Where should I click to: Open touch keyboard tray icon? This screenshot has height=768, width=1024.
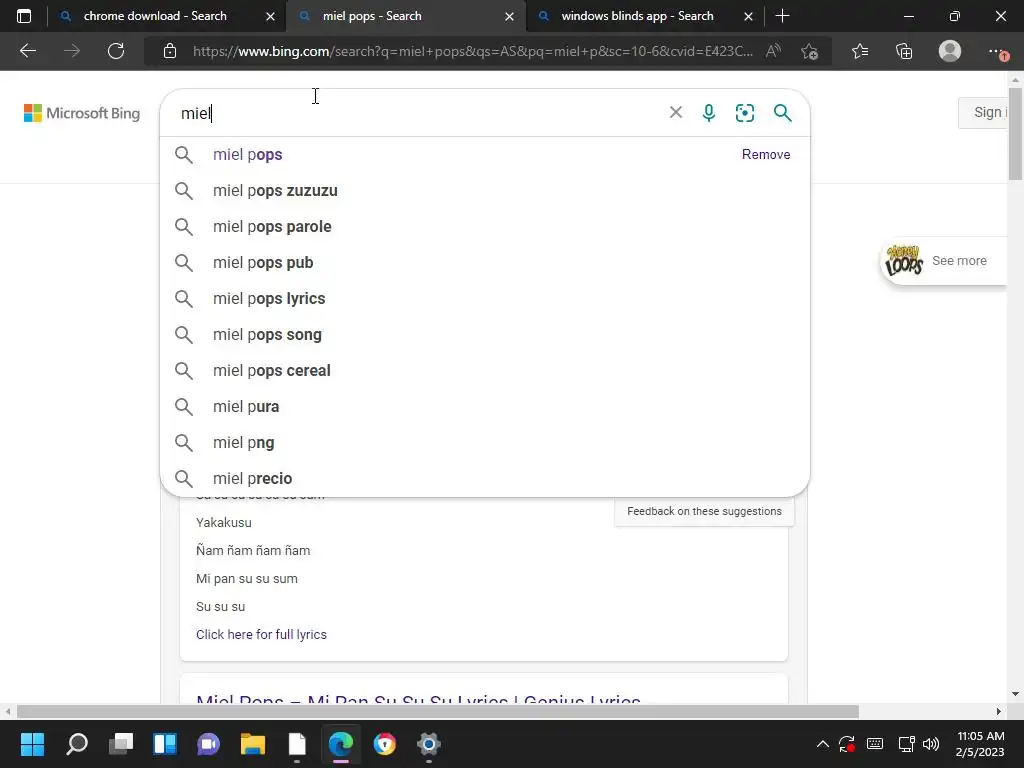point(875,744)
